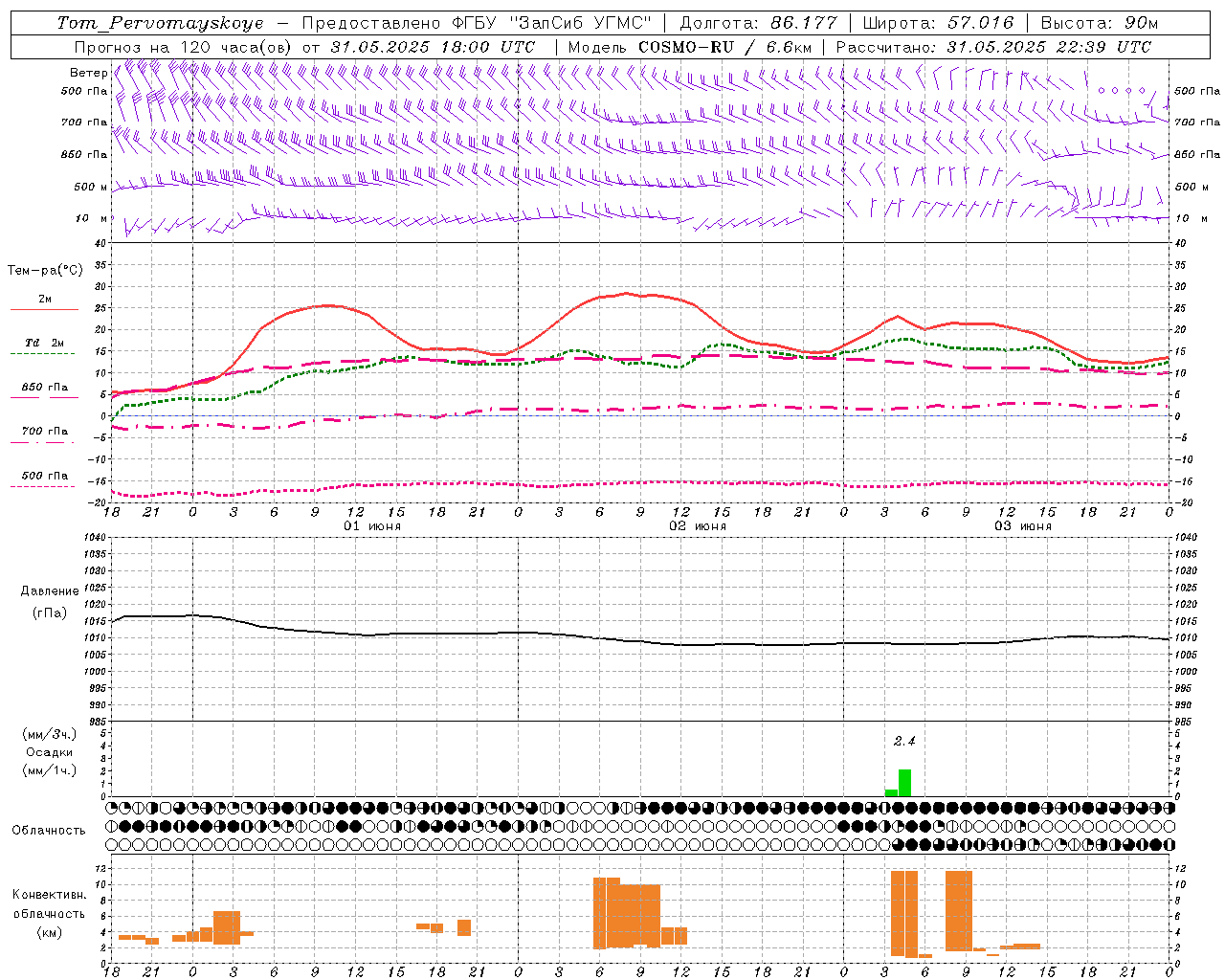Click the tallest green precipitation bar

pyautogui.click(x=904, y=783)
